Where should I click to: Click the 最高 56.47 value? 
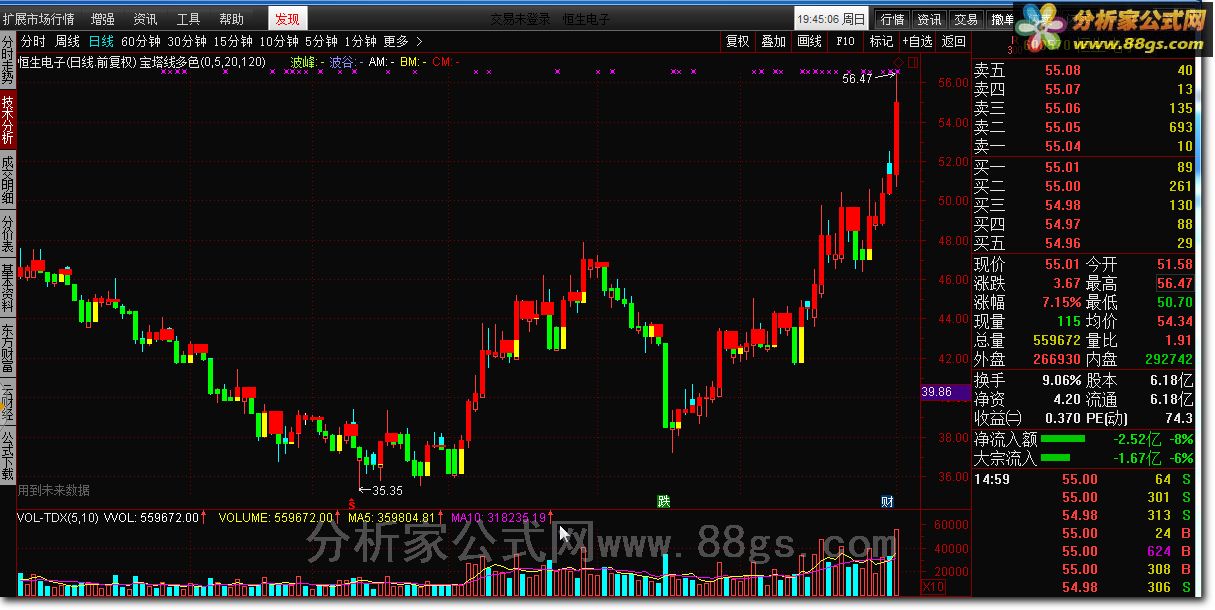[x=1174, y=283]
